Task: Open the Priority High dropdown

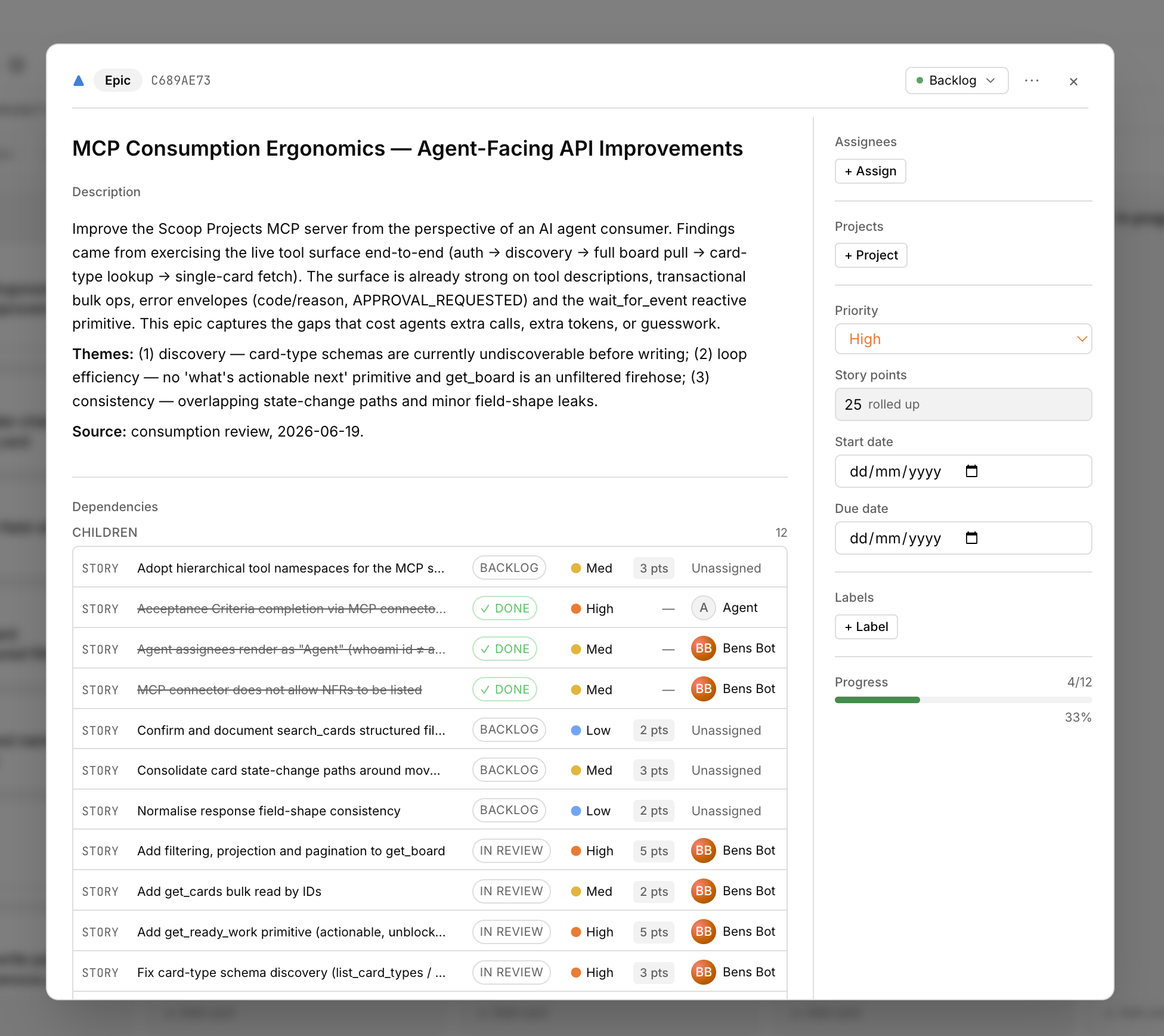Action: (963, 339)
